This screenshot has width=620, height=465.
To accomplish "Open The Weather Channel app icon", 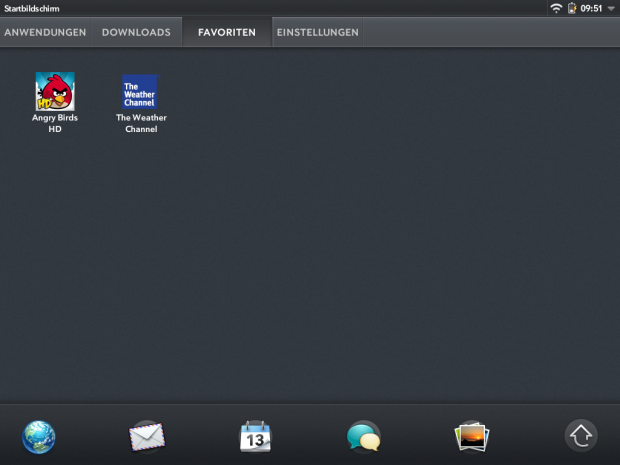I will pyautogui.click(x=140, y=91).
